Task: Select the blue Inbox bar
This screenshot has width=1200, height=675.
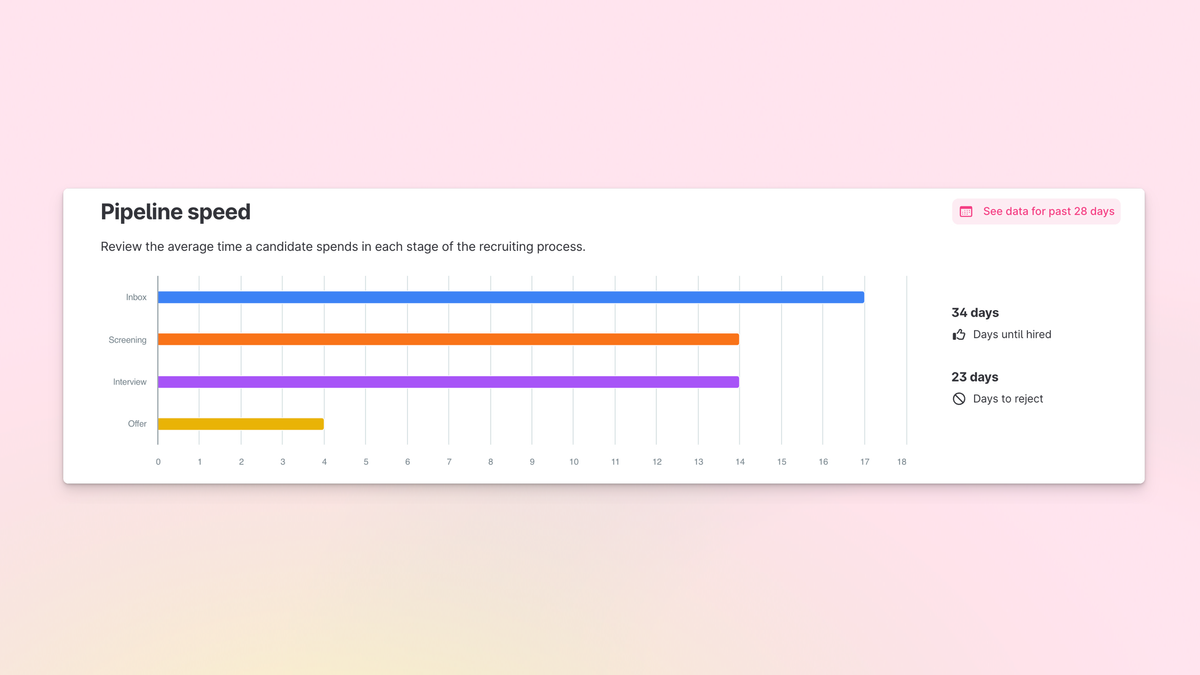Action: point(511,297)
